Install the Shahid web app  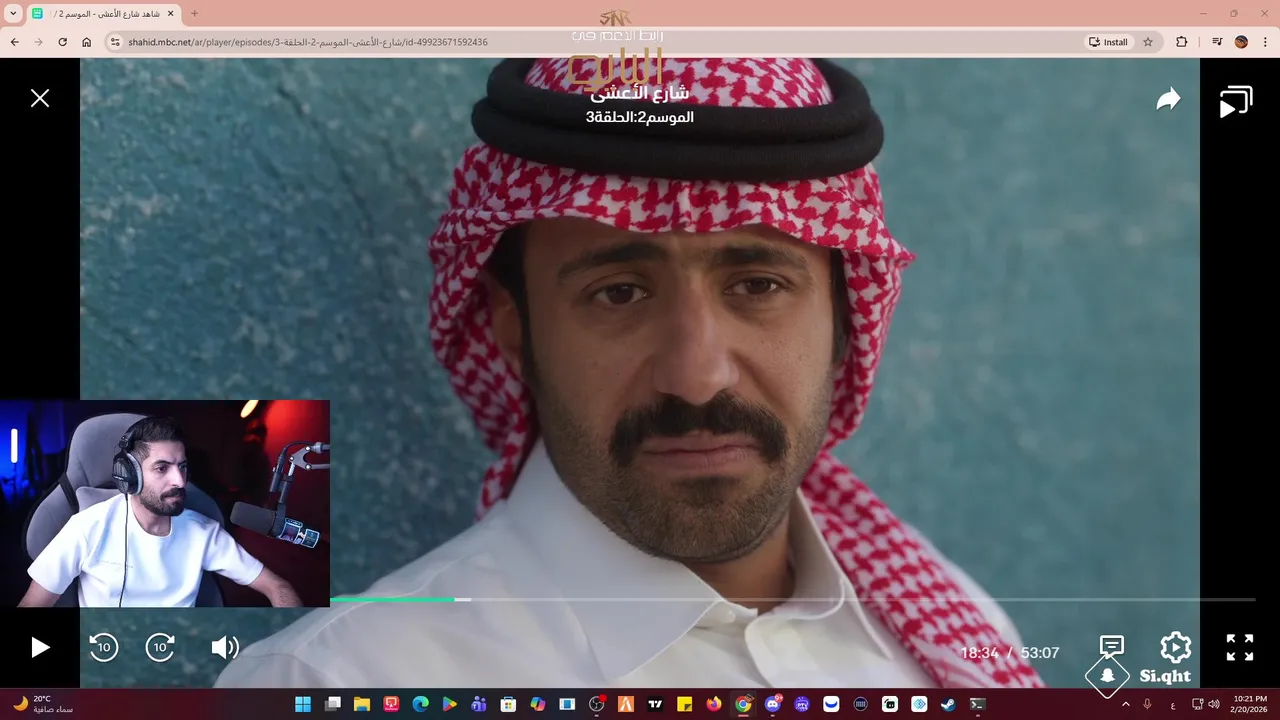point(1108,42)
